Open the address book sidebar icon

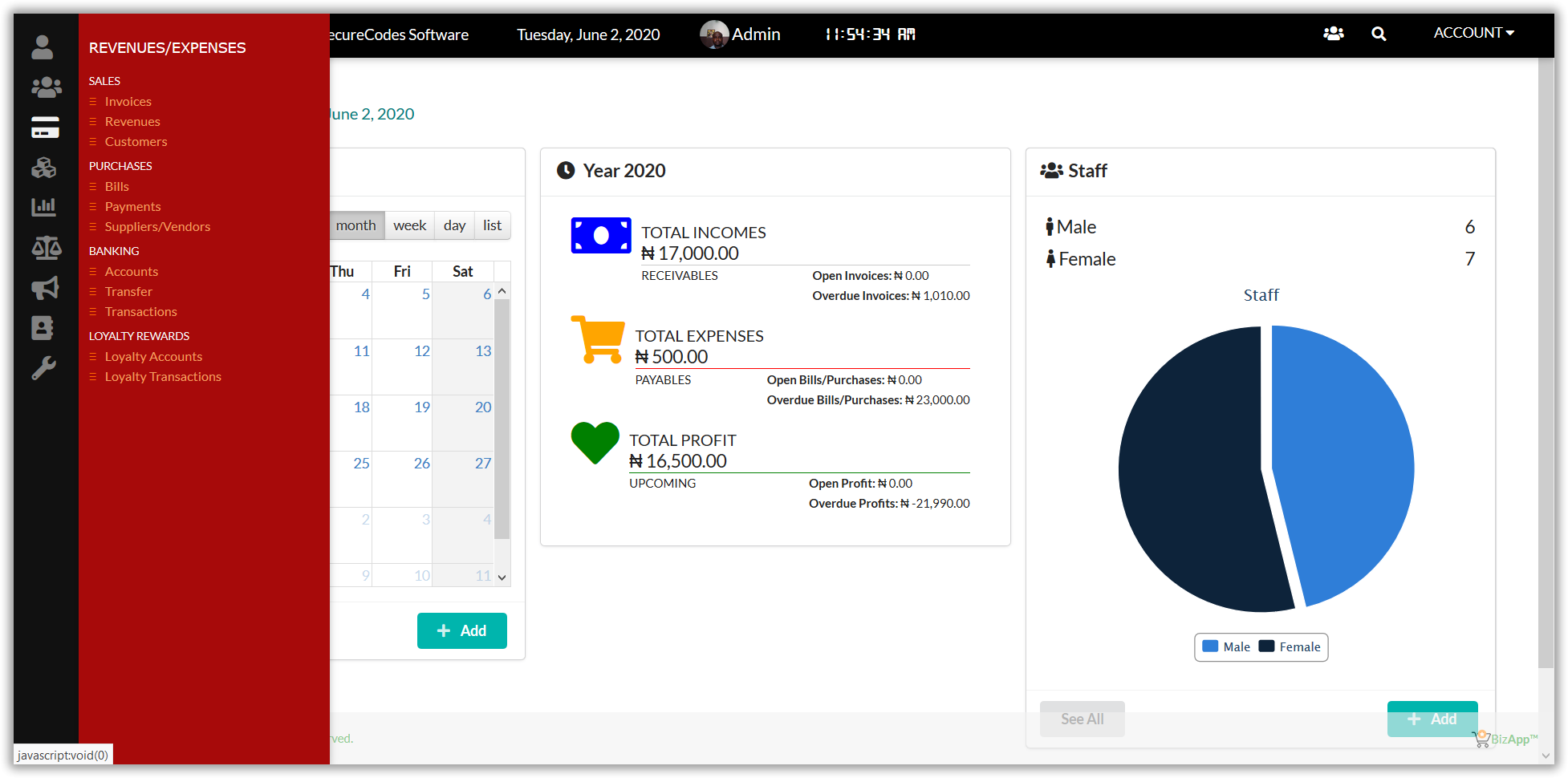(x=43, y=328)
